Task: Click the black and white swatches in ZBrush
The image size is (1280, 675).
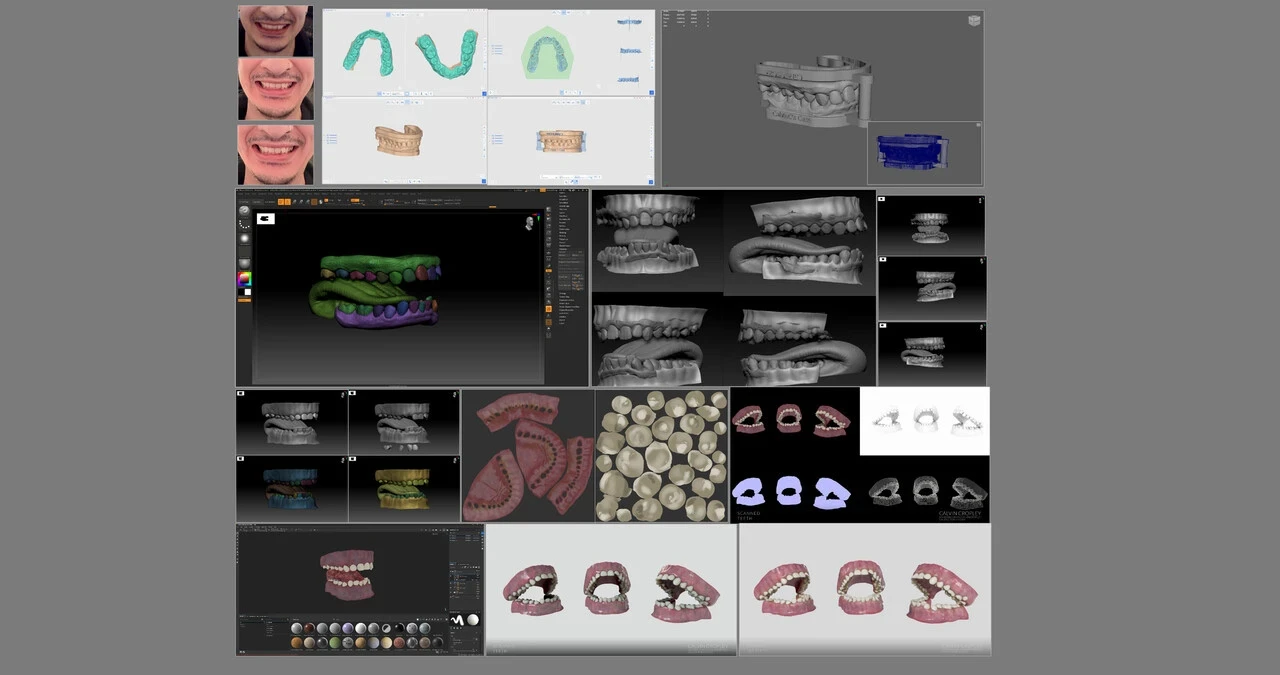Action: tap(245, 292)
